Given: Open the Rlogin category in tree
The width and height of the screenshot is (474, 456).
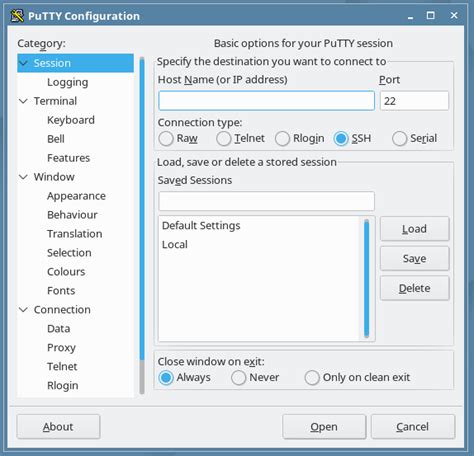Looking at the screenshot, I should pyautogui.click(x=63, y=386).
